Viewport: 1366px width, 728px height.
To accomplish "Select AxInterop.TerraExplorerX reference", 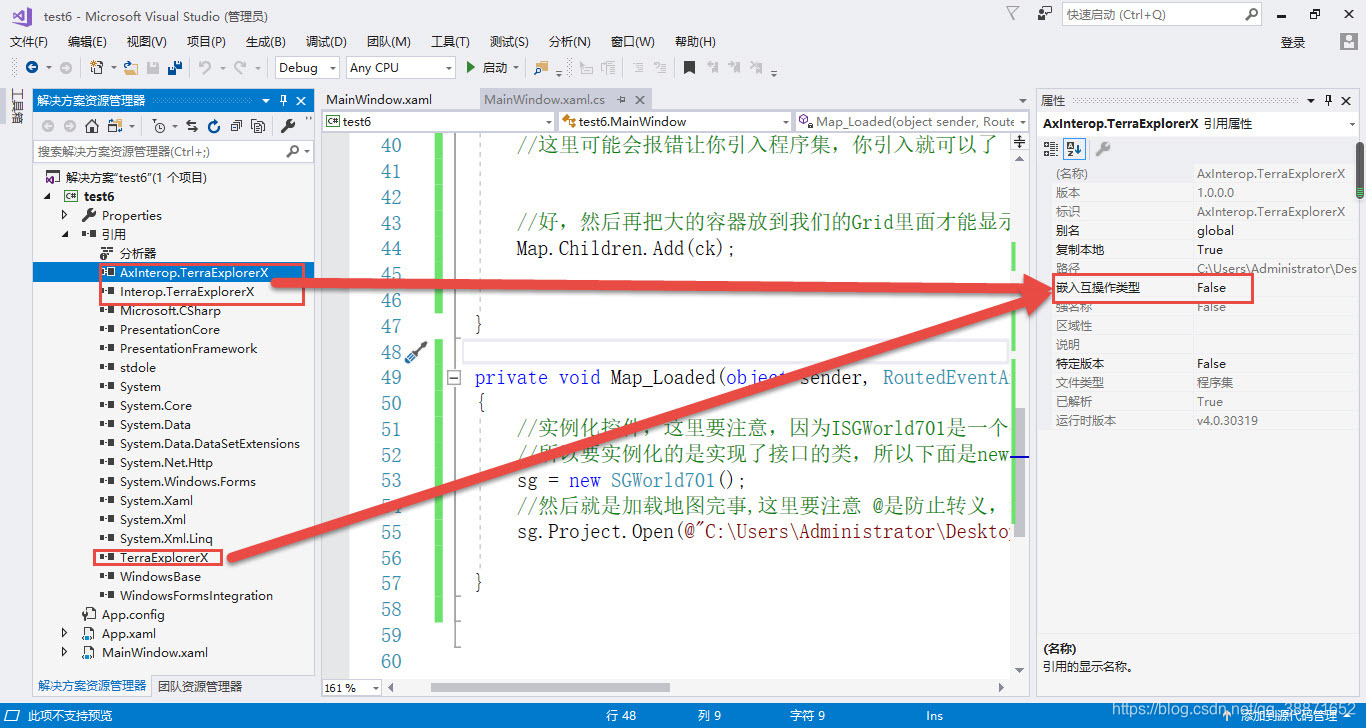I will 194,272.
